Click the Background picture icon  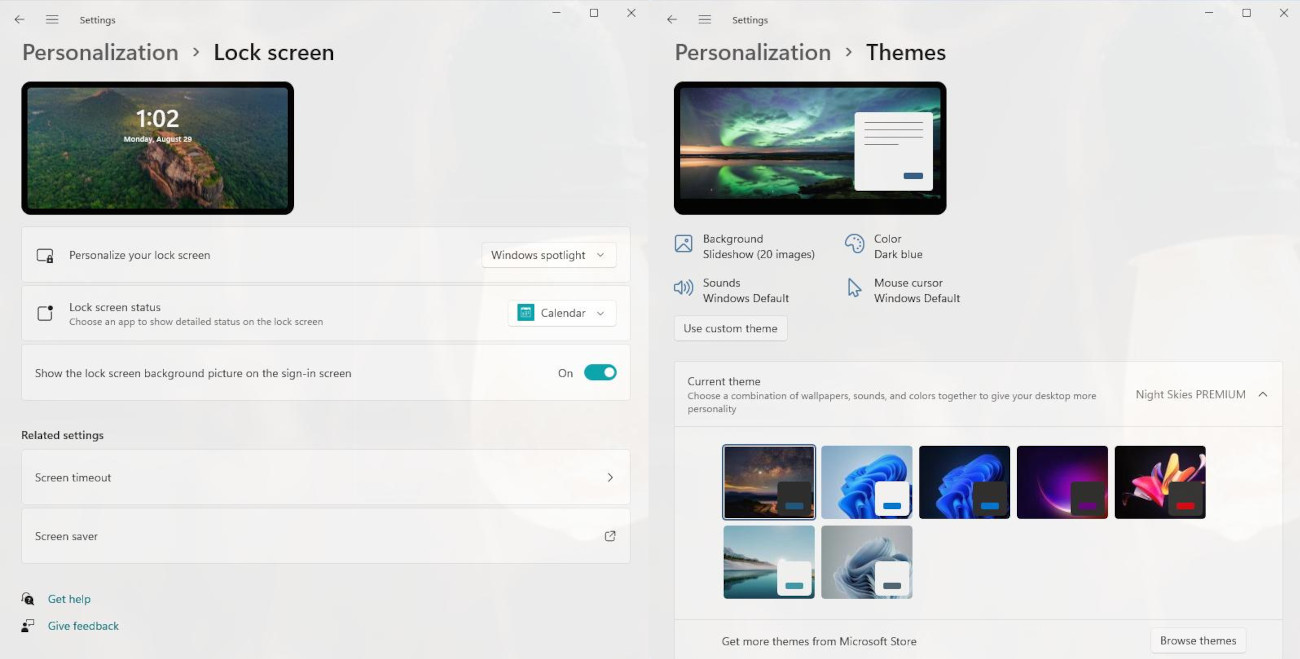coord(683,244)
